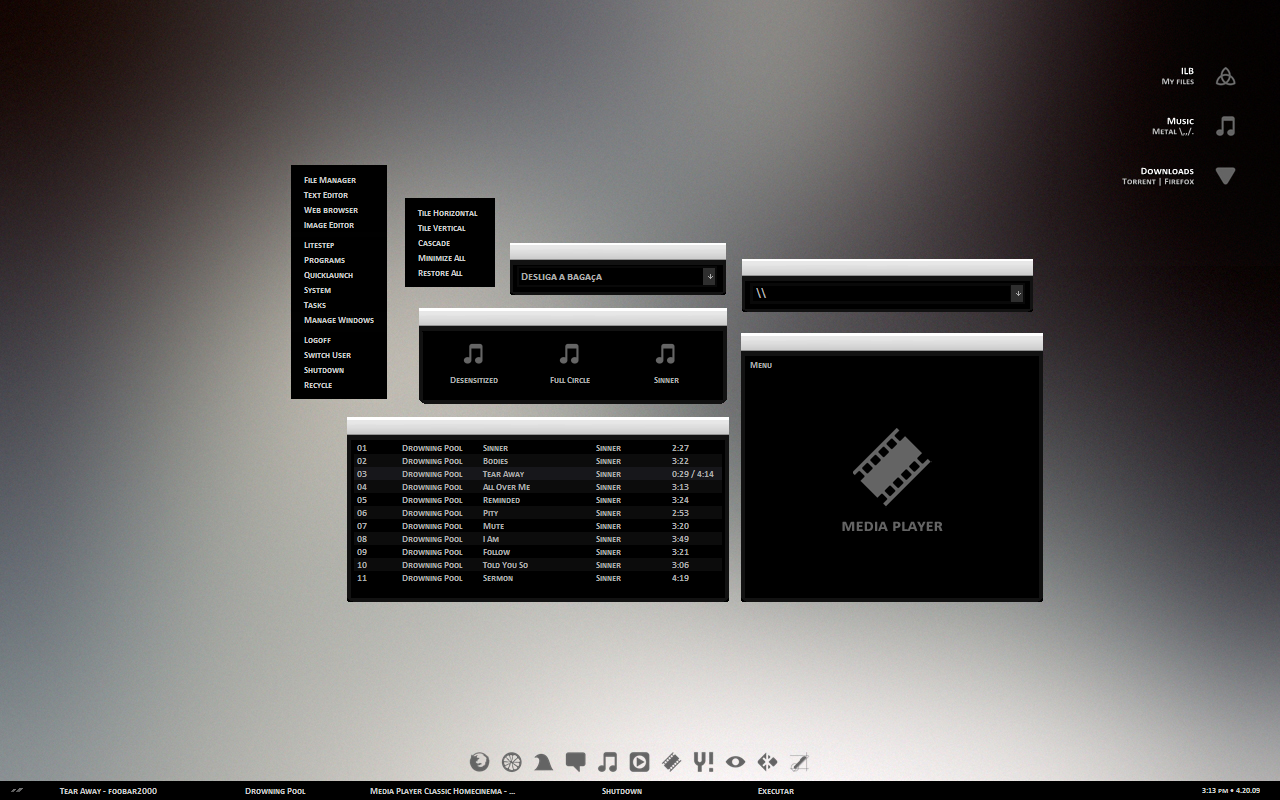Open the ILB My Files triquetra icon

(x=1225, y=76)
